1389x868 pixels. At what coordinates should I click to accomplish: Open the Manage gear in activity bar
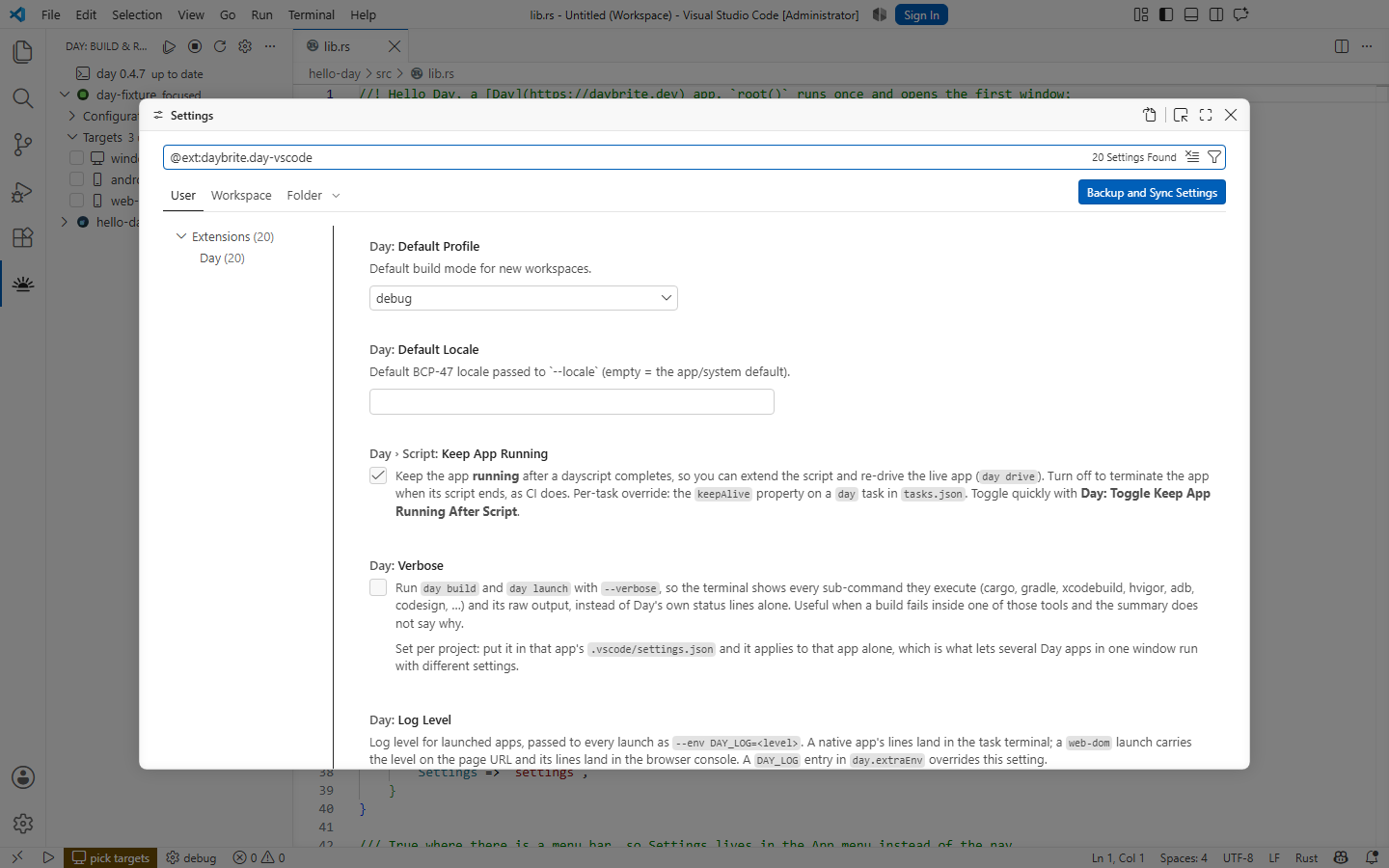23,824
